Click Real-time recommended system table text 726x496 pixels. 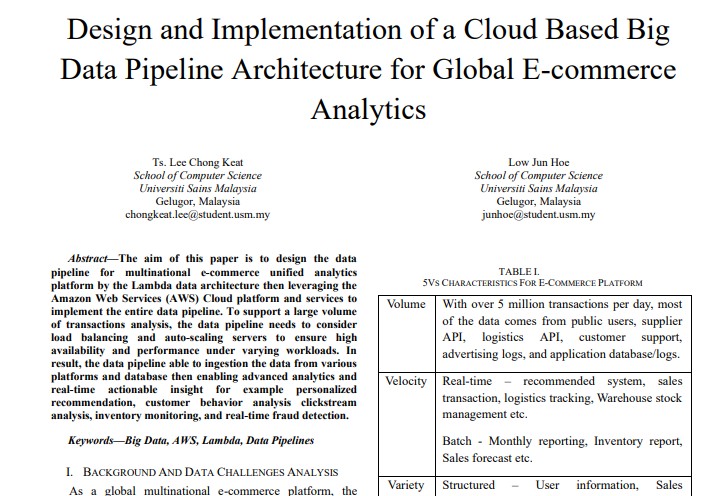point(562,397)
